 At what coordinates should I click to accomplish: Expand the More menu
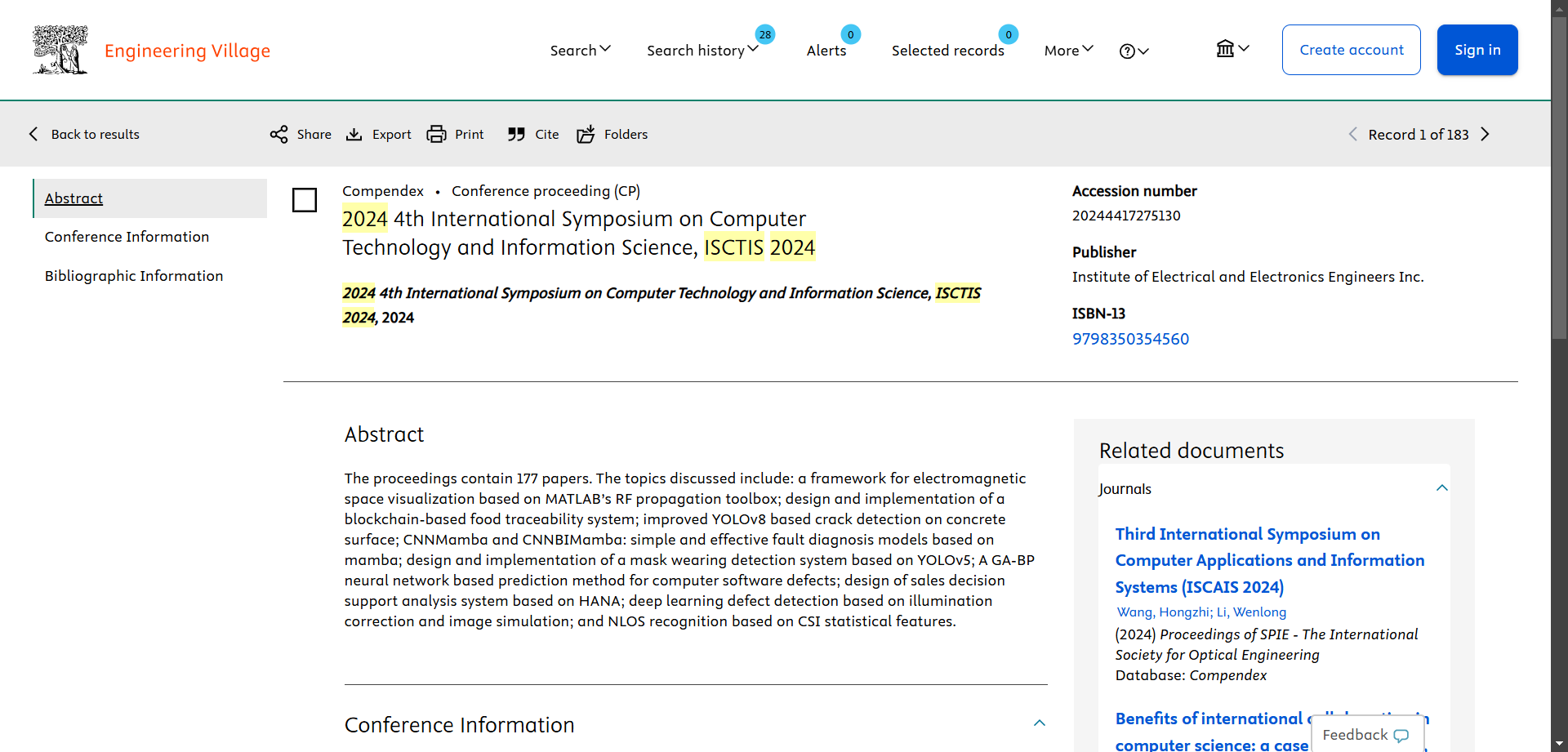[x=1068, y=51]
